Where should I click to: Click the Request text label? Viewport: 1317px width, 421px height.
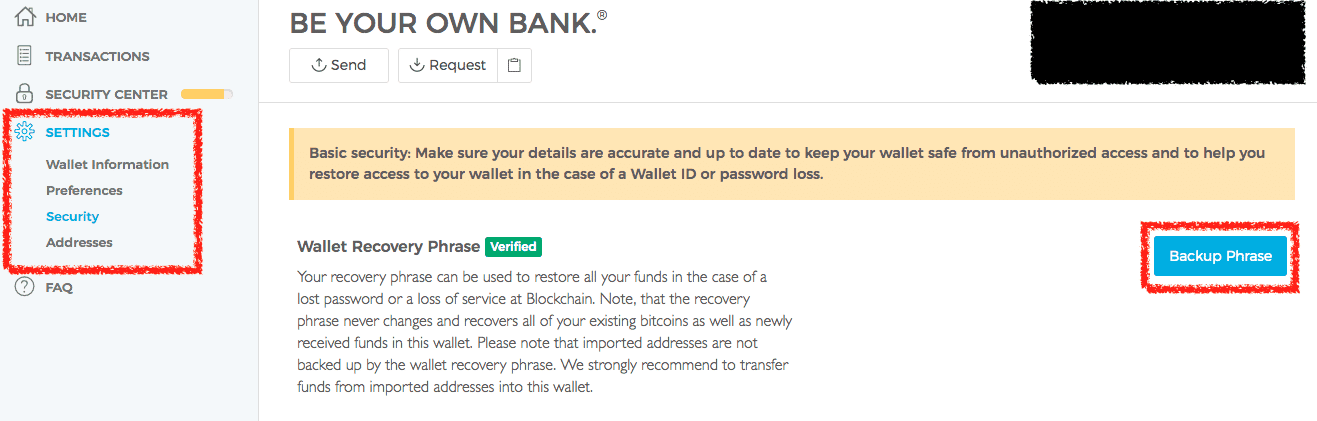(457, 65)
